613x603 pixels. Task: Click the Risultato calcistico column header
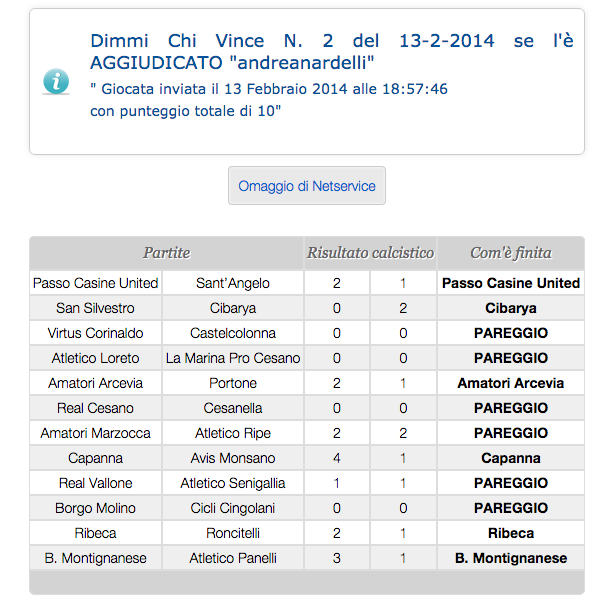point(370,253)
